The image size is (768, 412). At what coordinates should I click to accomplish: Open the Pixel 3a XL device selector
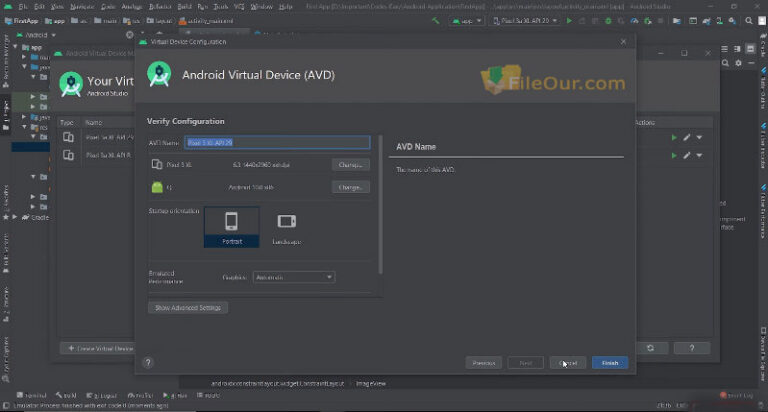click(525, 21)
